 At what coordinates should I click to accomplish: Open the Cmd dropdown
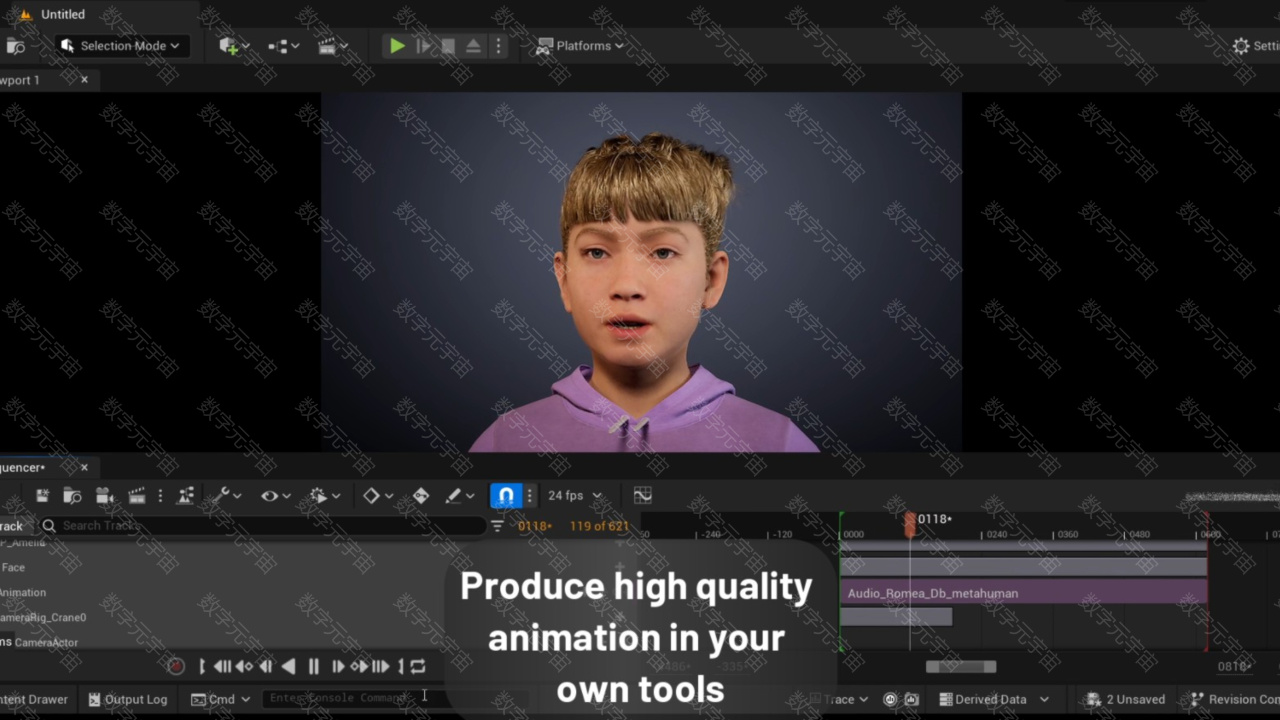(x=220, y=699)
